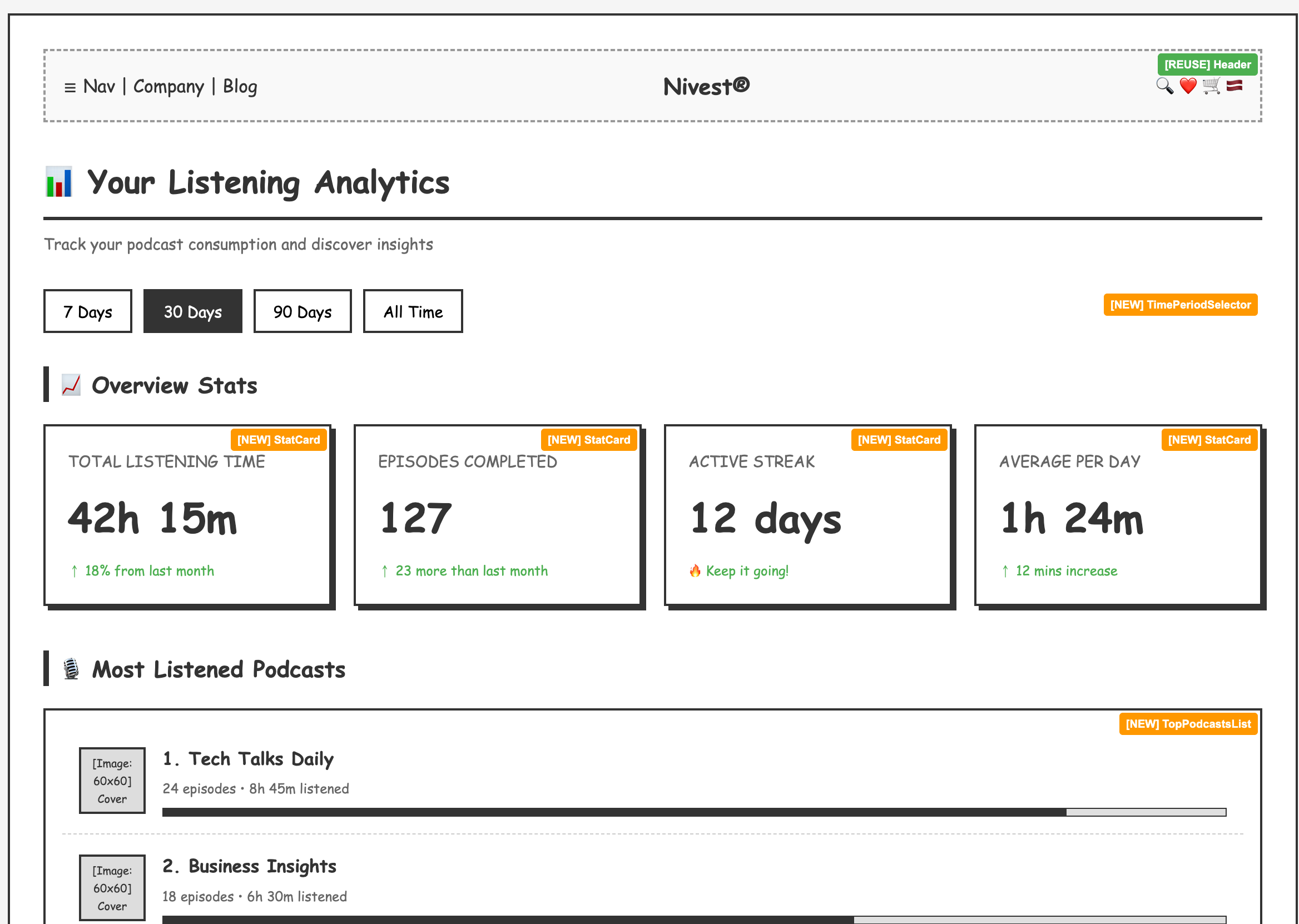Click the flag language icon
Viewport: 1299px width, 924px height.
[1234, 86]
